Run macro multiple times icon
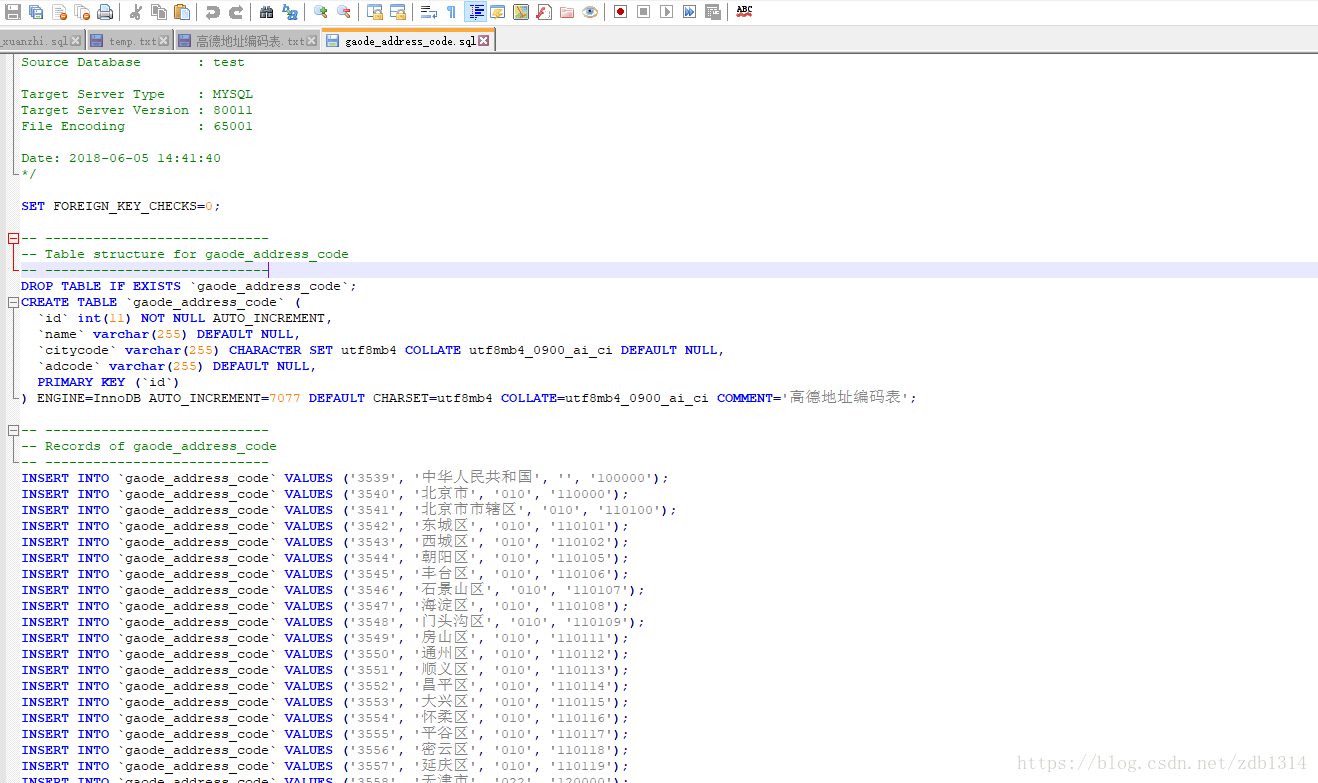The height and width of the screenshot is (783, 1318). click(x=690, y=12)
